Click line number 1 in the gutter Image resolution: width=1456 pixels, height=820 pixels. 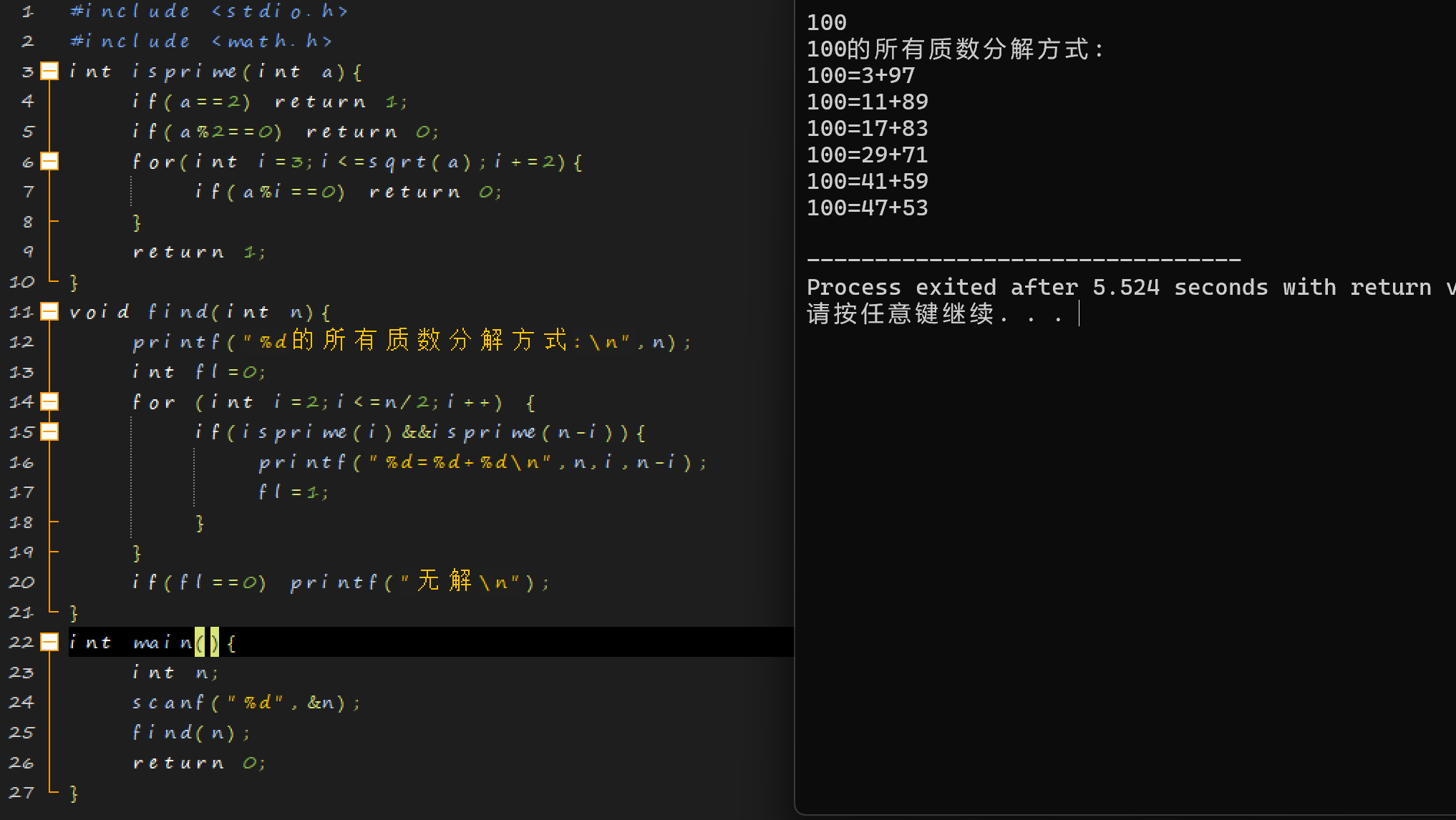coord(27,11)
